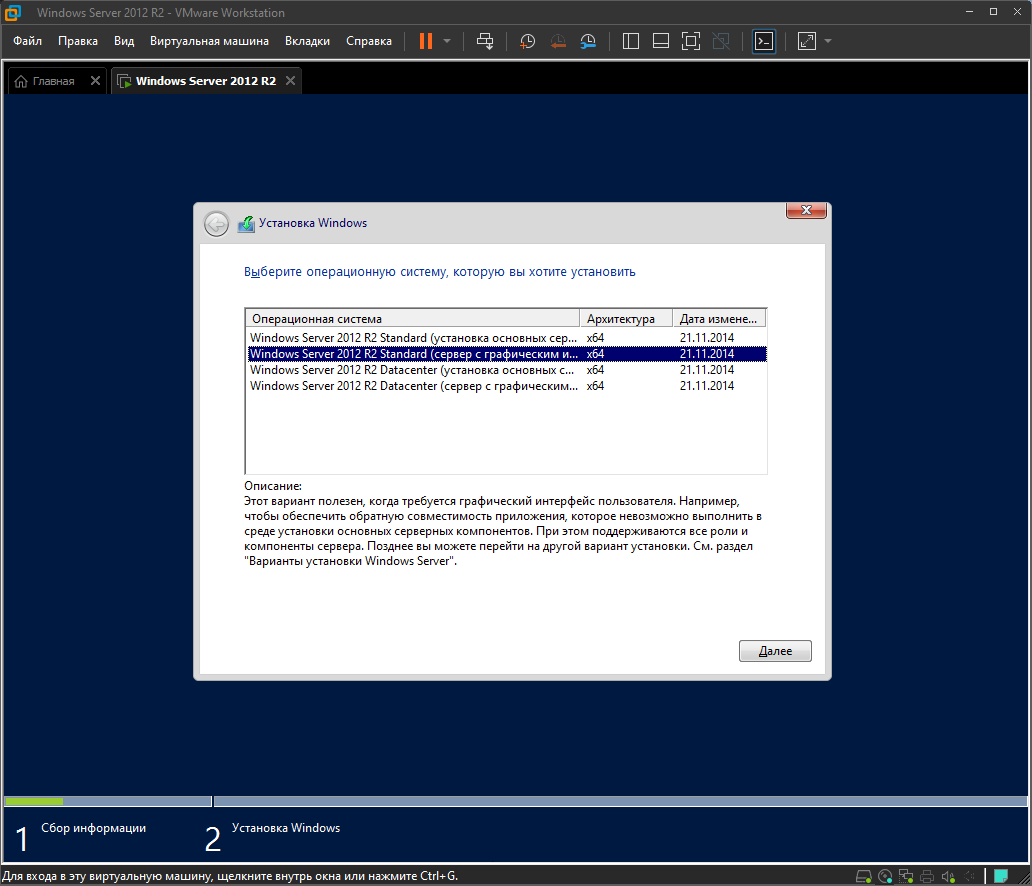Open the power options dropdown arrow beside pause
The image size is (1032, 886).
point(447,41)
